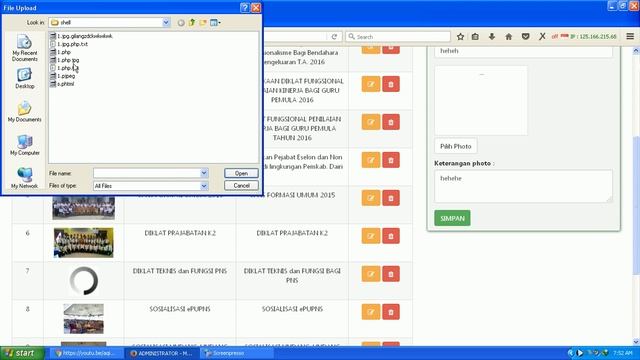Open SOSIALISASI ePUPNS photo thumbnail
Viewport: 640px width, 360px height.
coord(84,318)
